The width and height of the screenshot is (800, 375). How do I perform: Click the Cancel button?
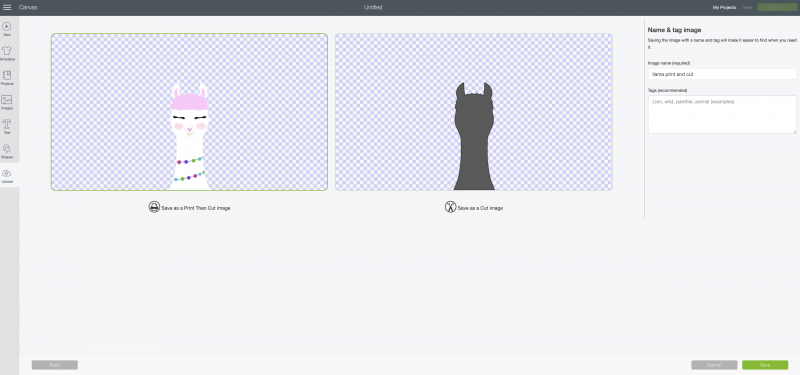[714, 365]
